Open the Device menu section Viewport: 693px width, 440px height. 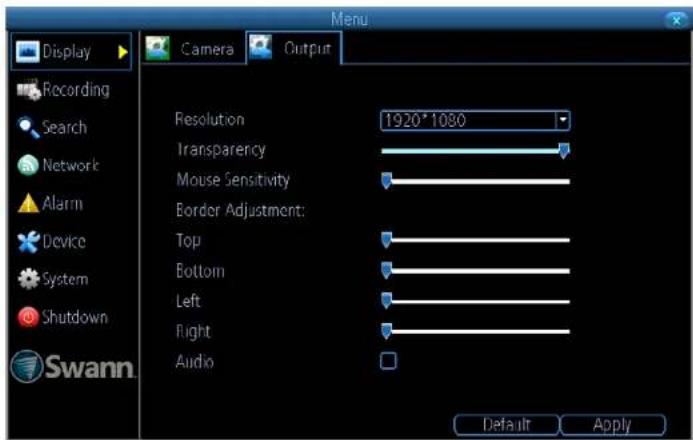(52, 242)
